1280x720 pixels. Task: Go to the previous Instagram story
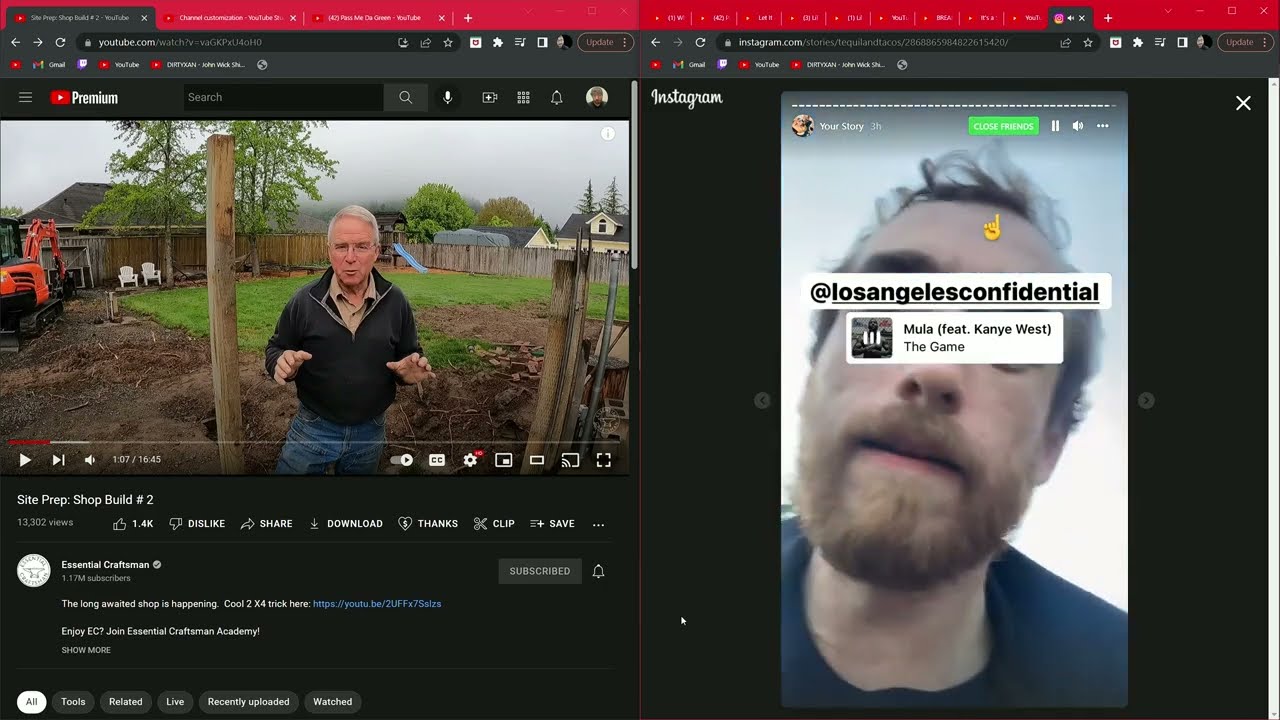(762, 400)
